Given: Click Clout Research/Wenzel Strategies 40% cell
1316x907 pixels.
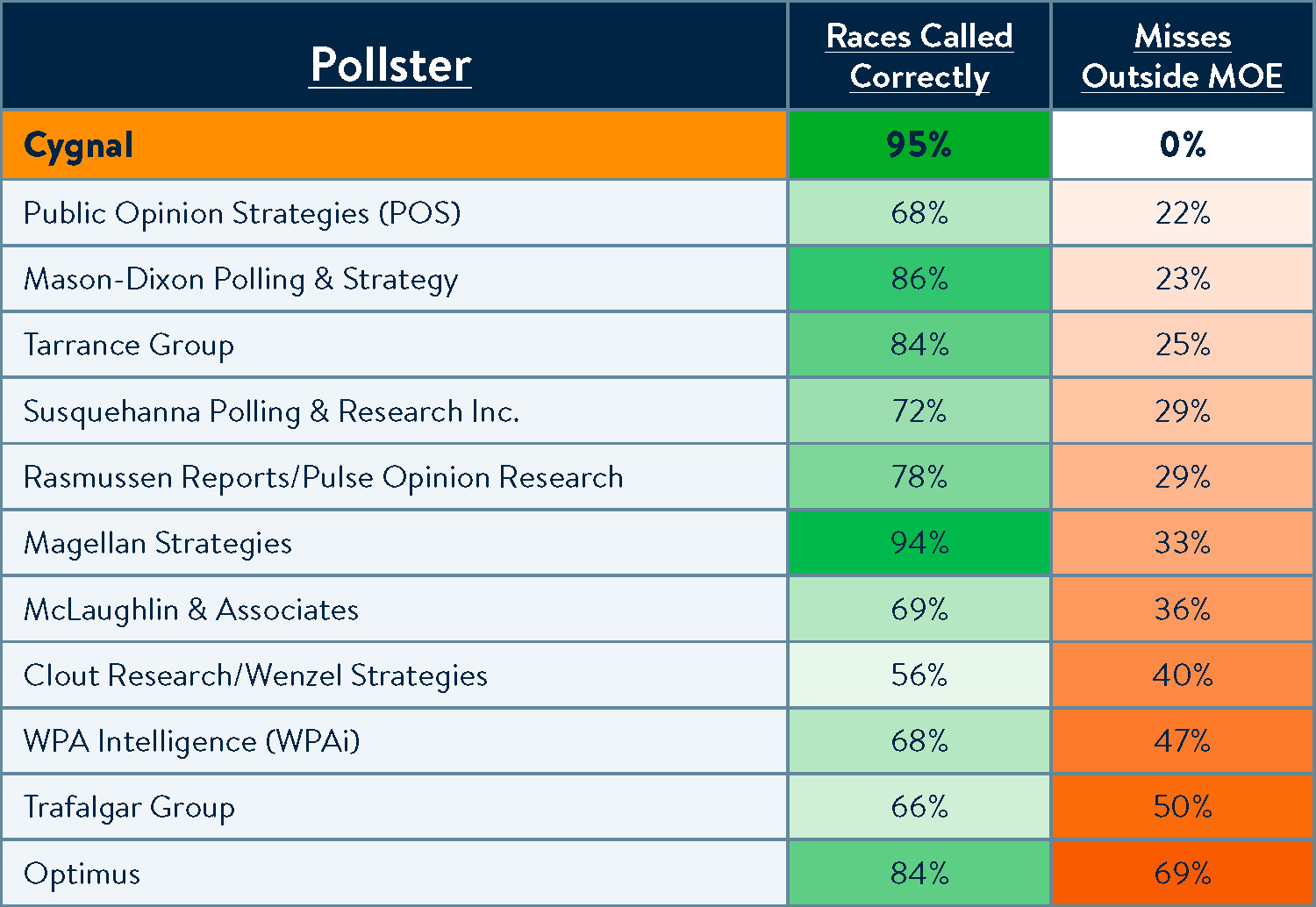Looking at the screenshot, I should [1183, 675].
